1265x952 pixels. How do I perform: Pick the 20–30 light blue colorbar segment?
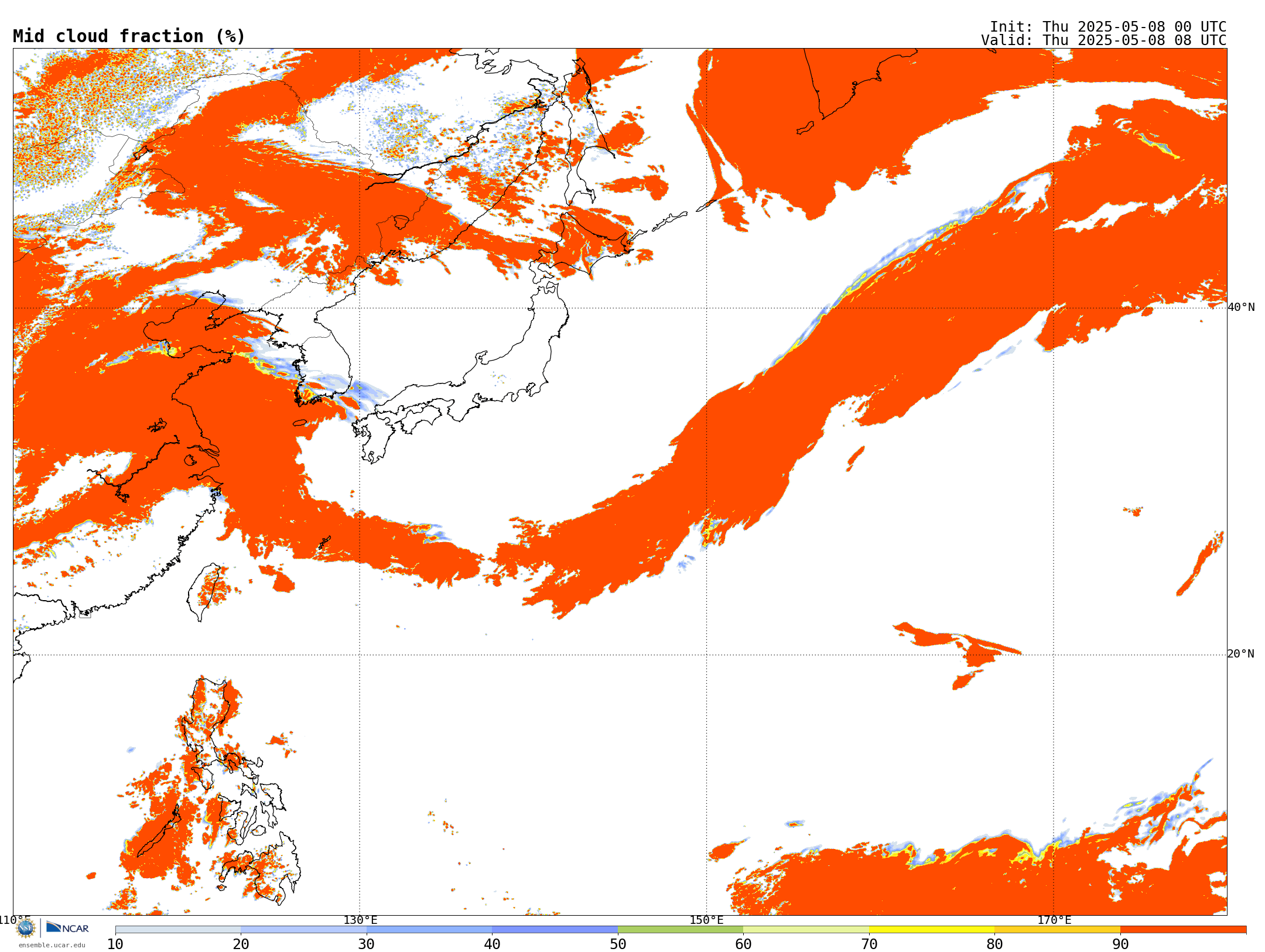pyautogui.click(x=303, y=930)
